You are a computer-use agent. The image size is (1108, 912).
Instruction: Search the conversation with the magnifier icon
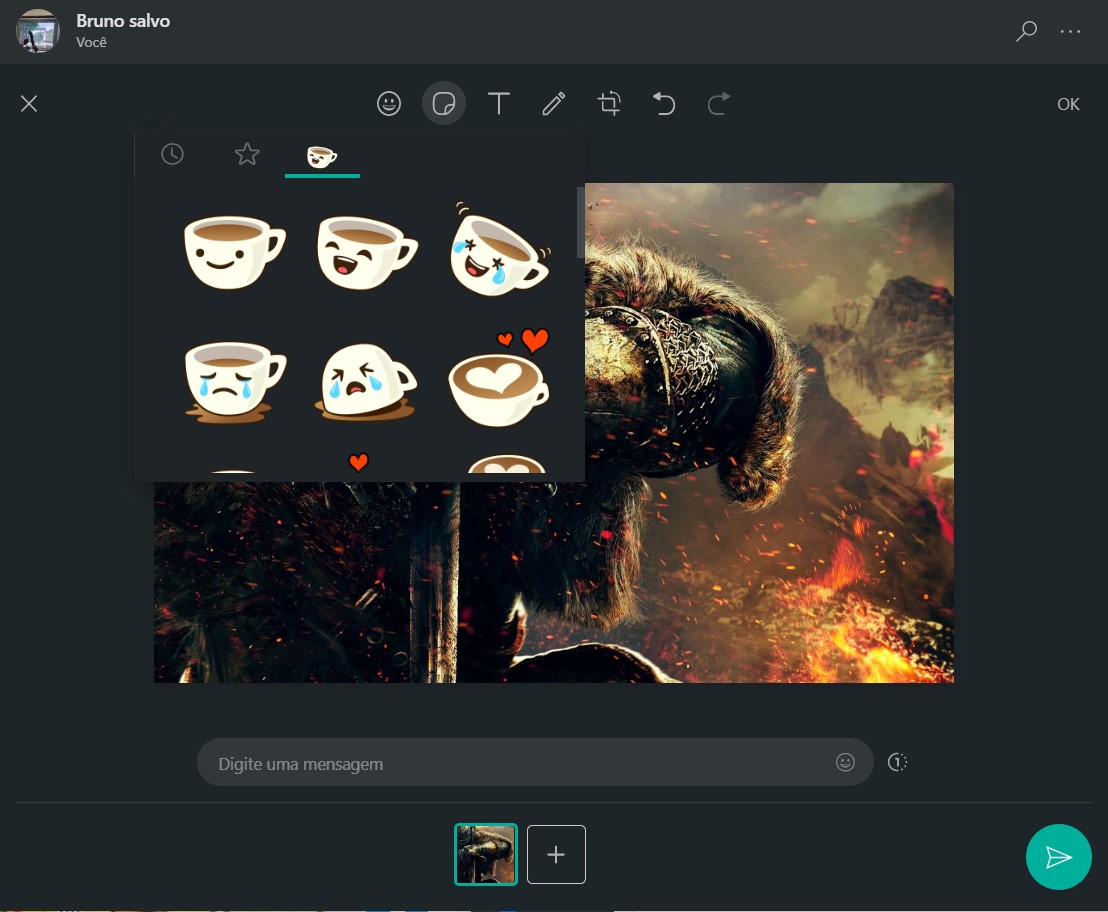[x=1026, y=31]
